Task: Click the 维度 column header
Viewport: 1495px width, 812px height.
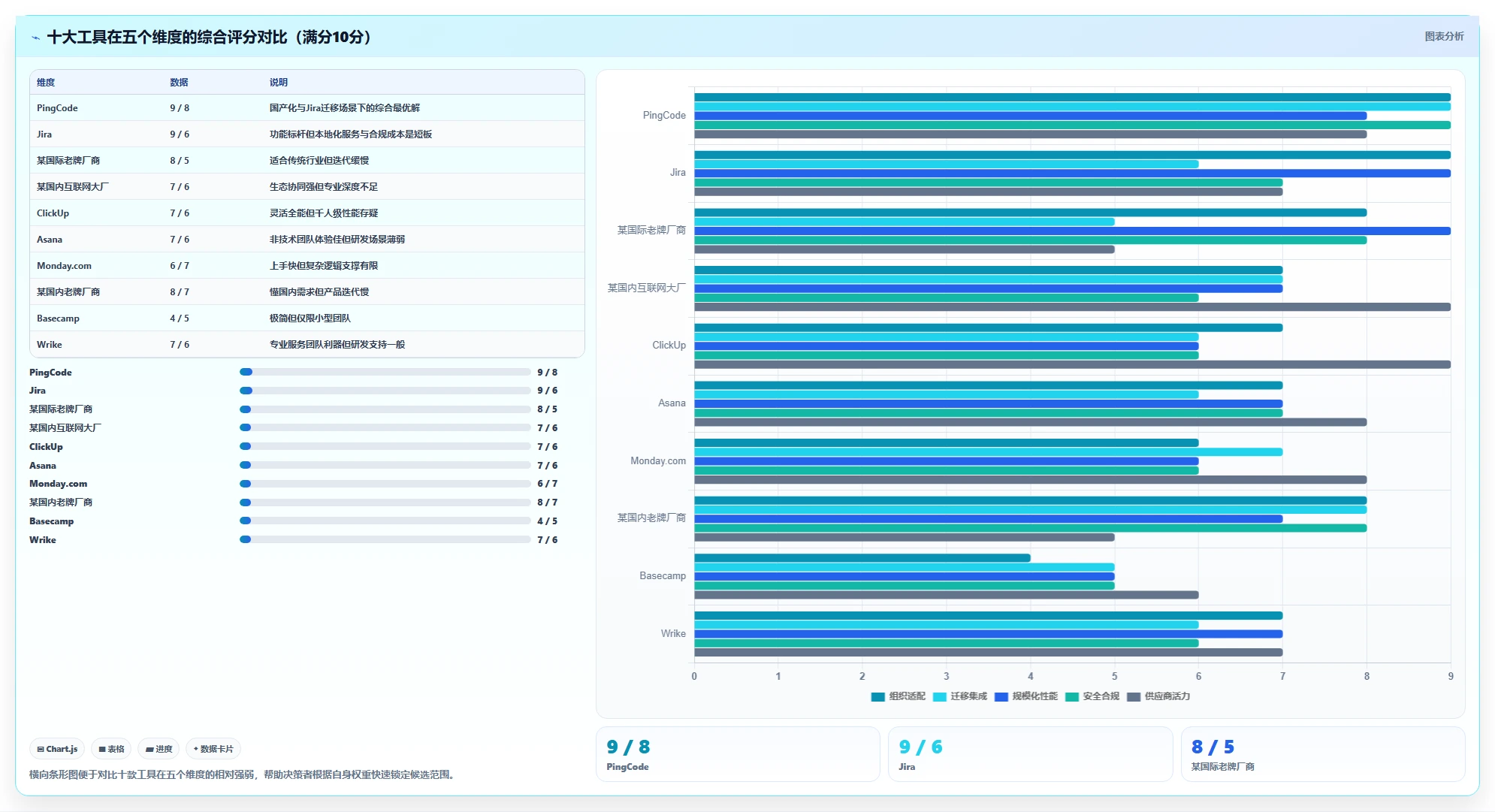Action: tap(46, 83)
